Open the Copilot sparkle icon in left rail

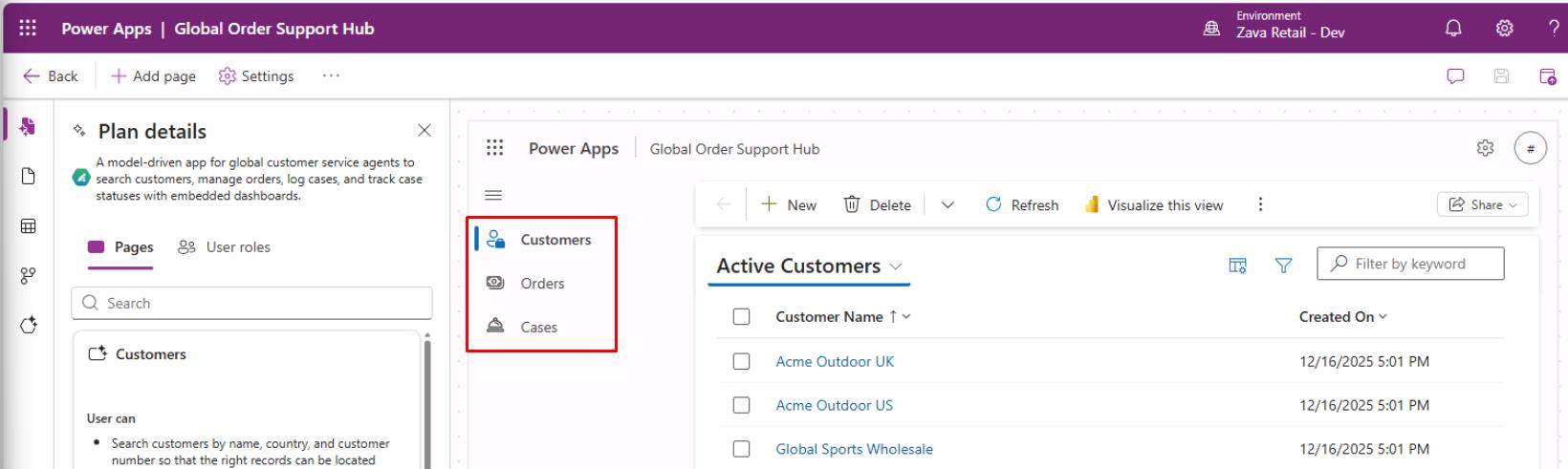(x=28, y=326)
